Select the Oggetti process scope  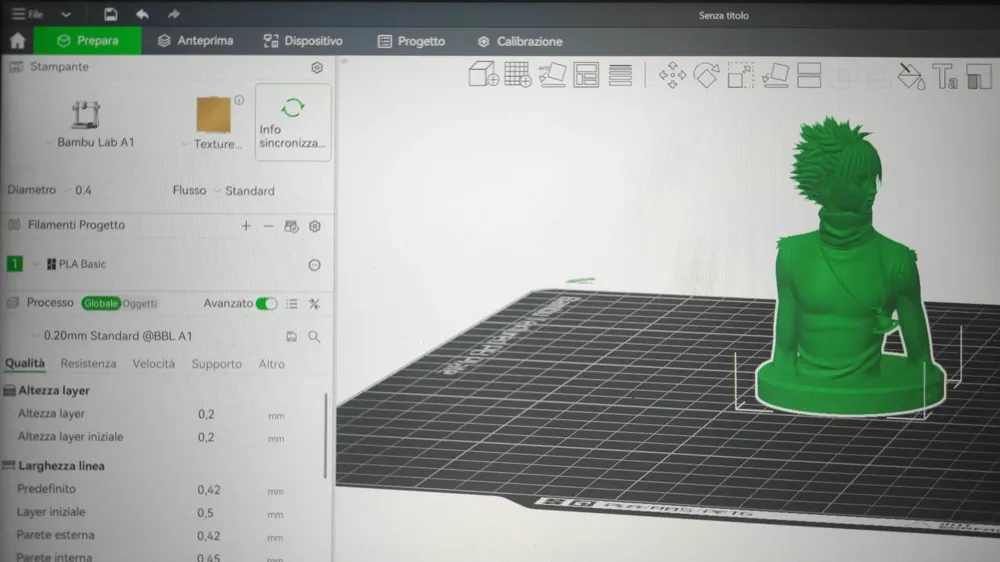(140, 304)
